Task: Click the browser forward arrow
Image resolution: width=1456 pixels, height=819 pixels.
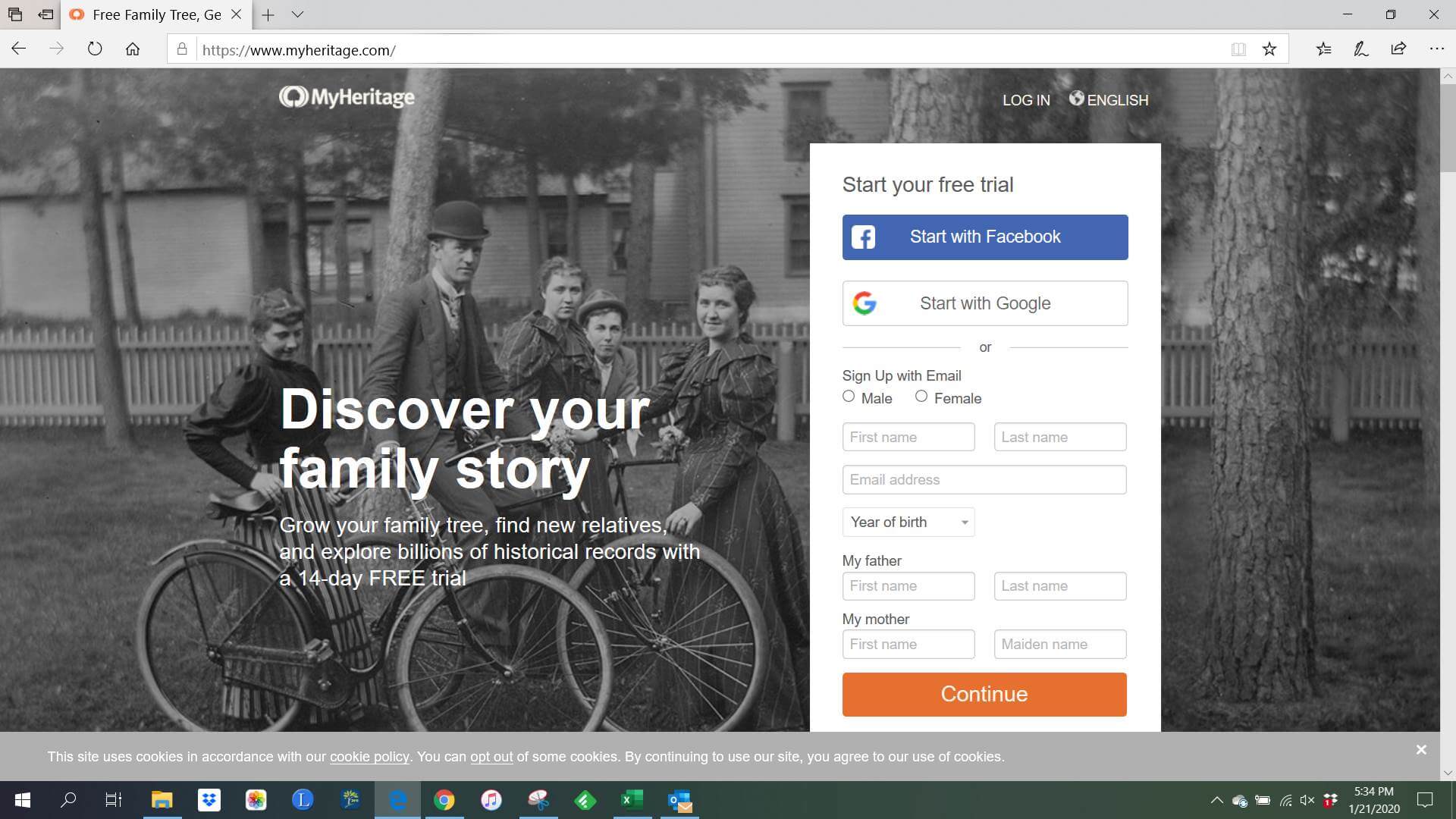Action: [56, 49]
